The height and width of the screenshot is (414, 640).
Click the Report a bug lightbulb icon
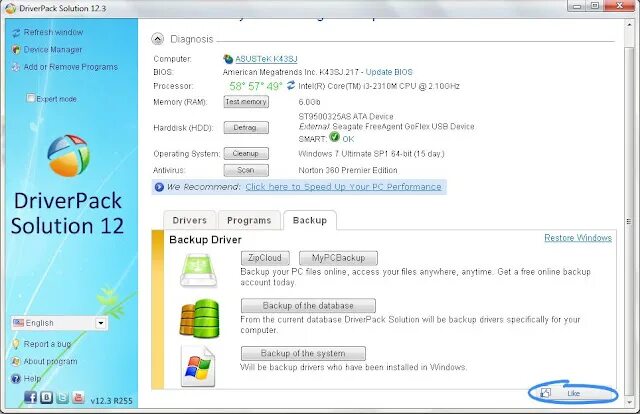click(16, 344)
